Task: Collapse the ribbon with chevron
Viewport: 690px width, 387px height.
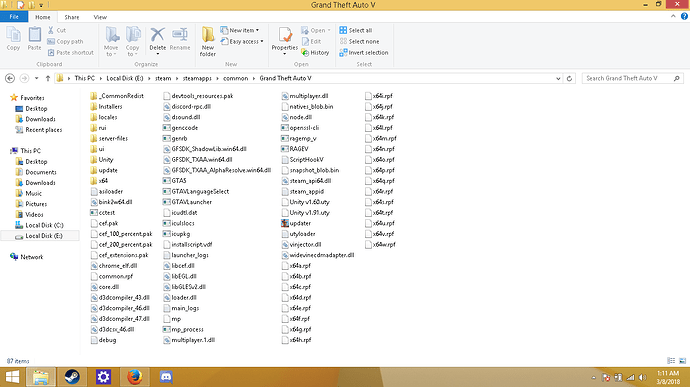Action: coord(673,16)
